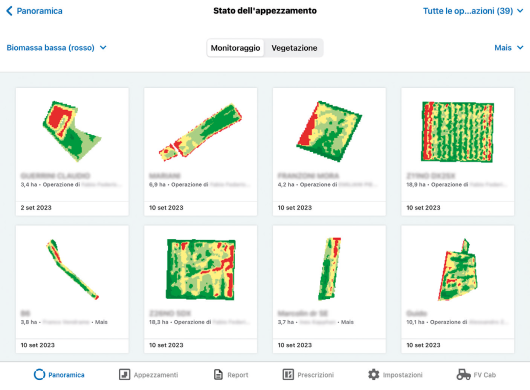Open the FV Cab tractor icon
Viewport: 530px width, 390px height.
coord(463,374)
